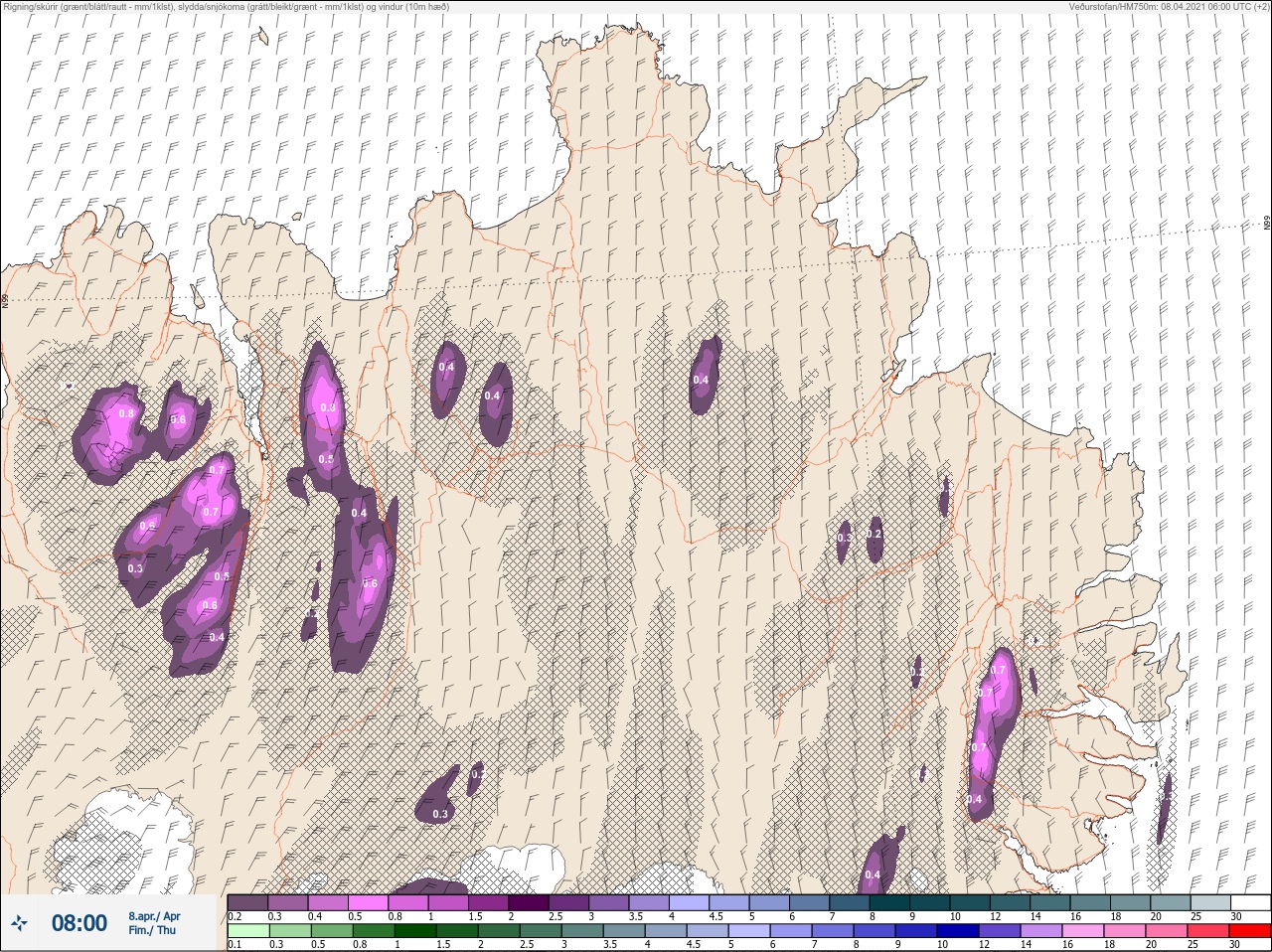Select the 08:00 forecast time display
The height and width of the screenshot is (952, 1272).
point(79,923)
